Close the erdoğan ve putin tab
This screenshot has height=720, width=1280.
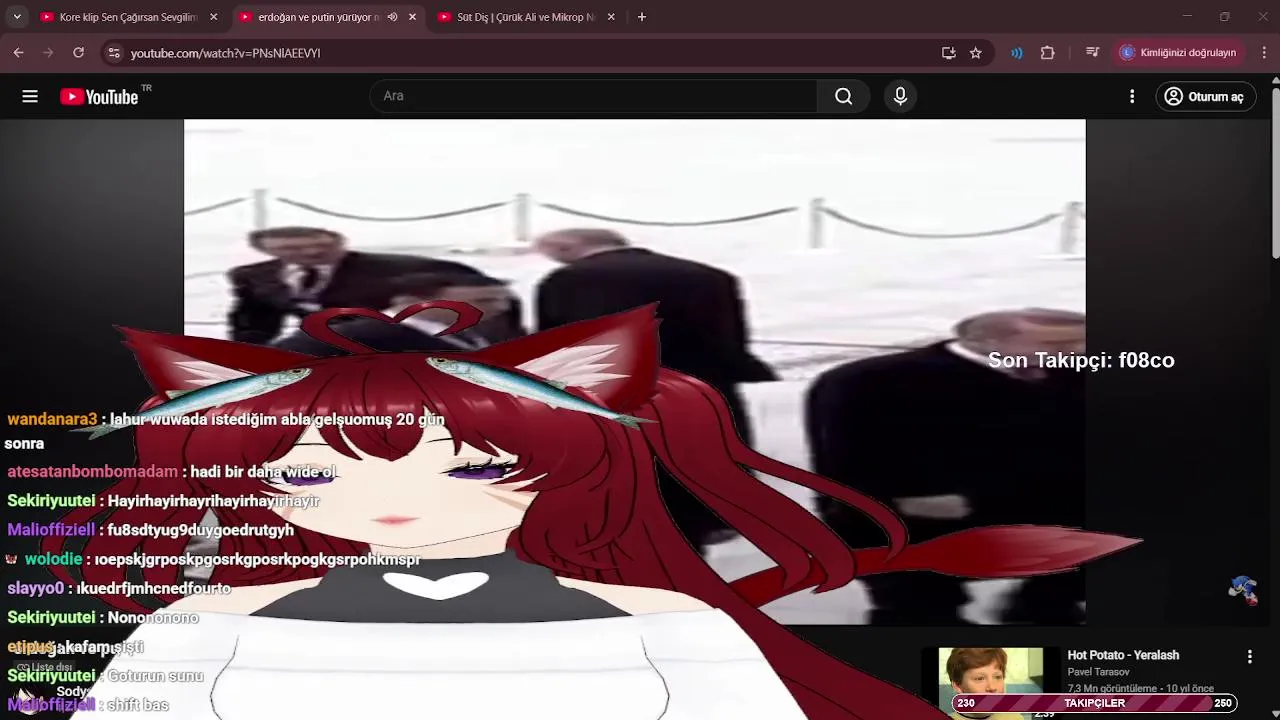412,17
